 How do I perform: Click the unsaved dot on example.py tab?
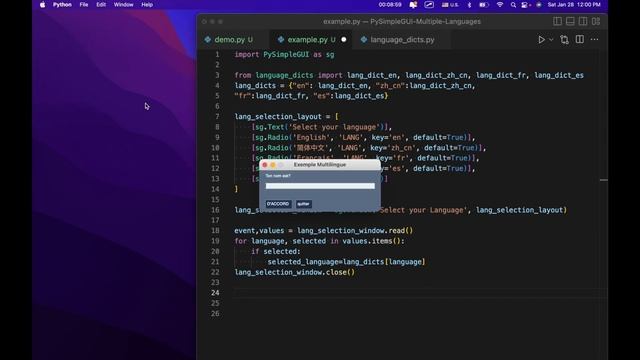tap(344, 40)
